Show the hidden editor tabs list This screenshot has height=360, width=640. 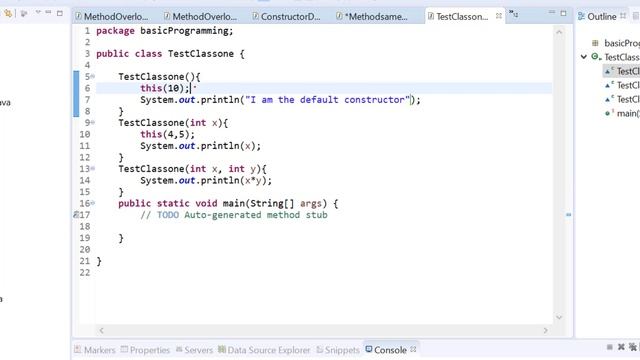[x=513, y=14]
